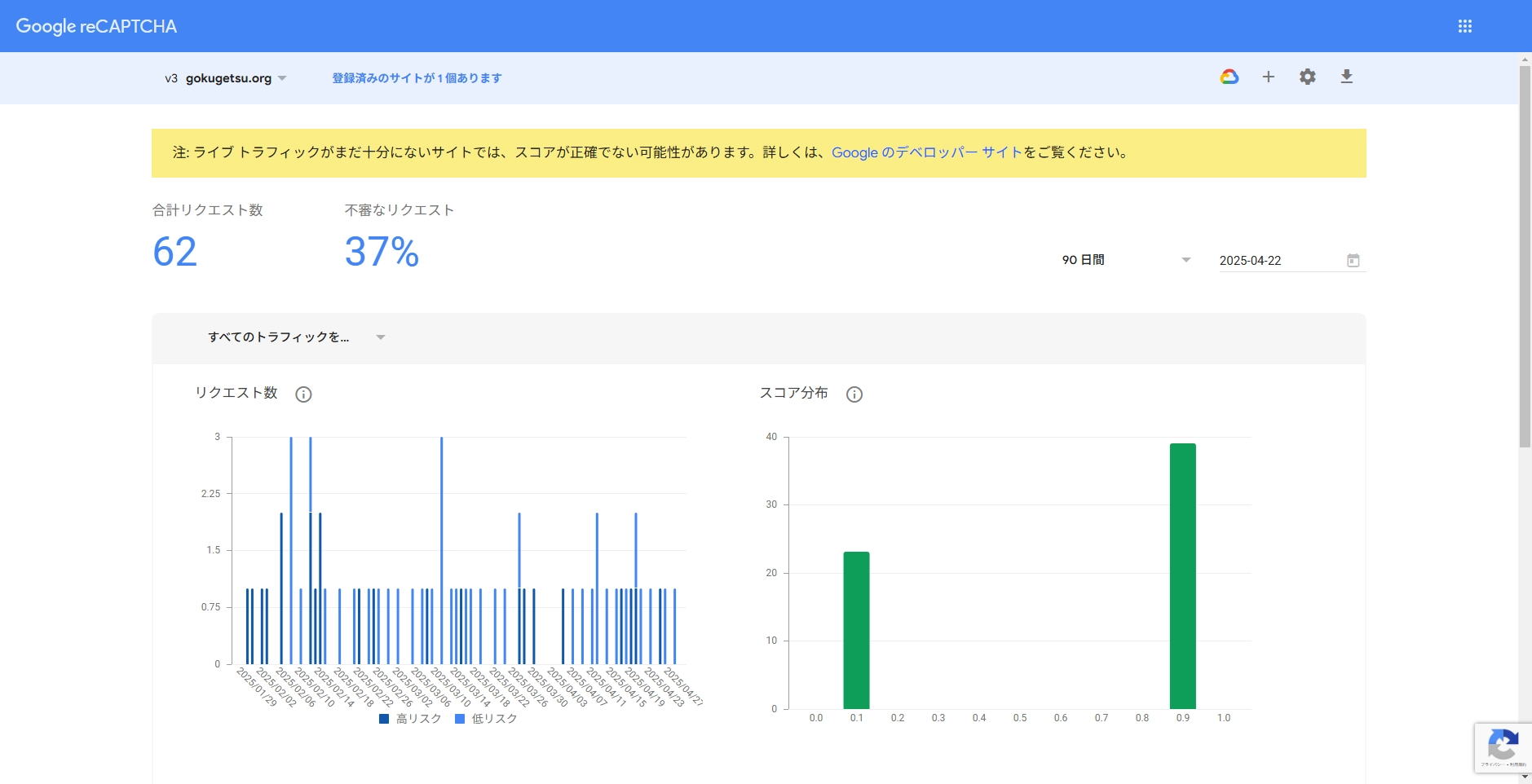
Task: Click the download report icon
Action: coord(1346,77)
